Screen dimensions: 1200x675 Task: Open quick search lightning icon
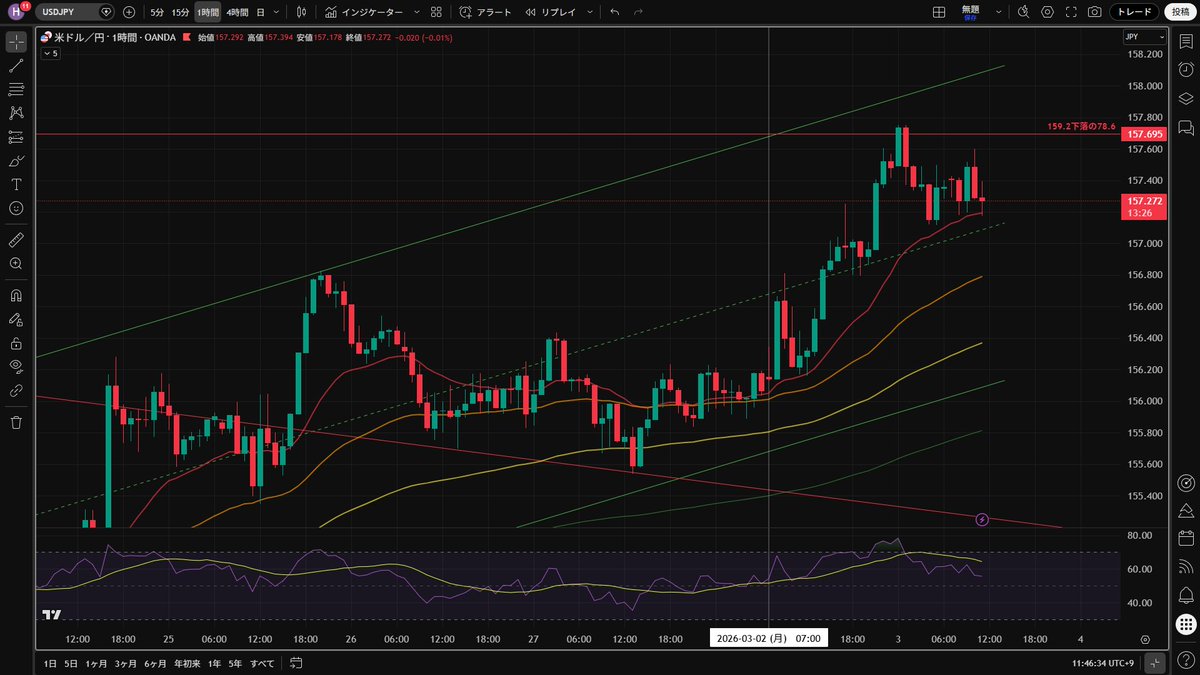(1023, 12)
